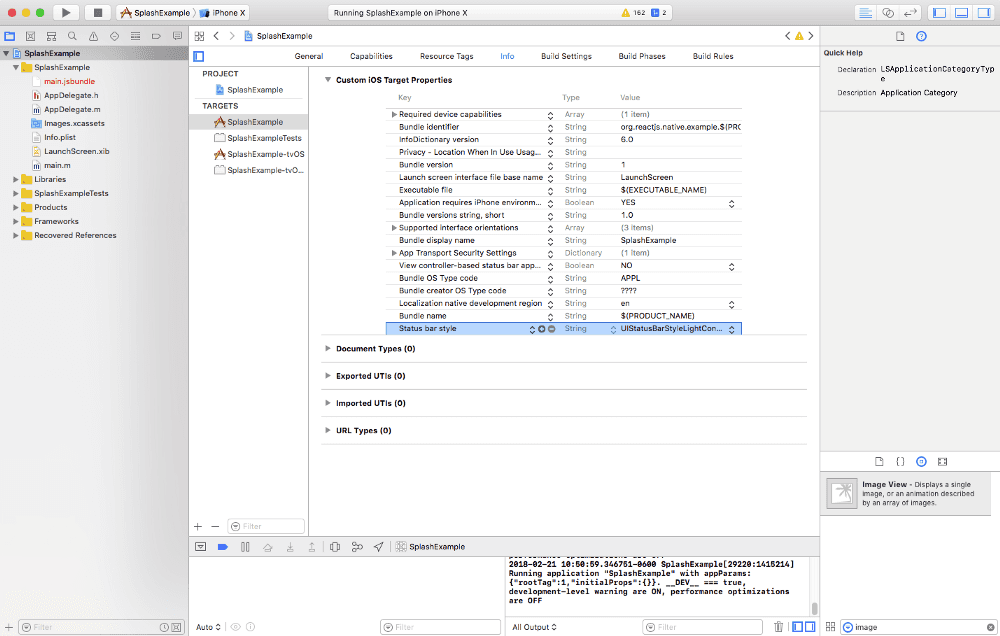Open LaunchScreen.xib file
This screenshot has height=636, width=1000.
click(71, 151)
